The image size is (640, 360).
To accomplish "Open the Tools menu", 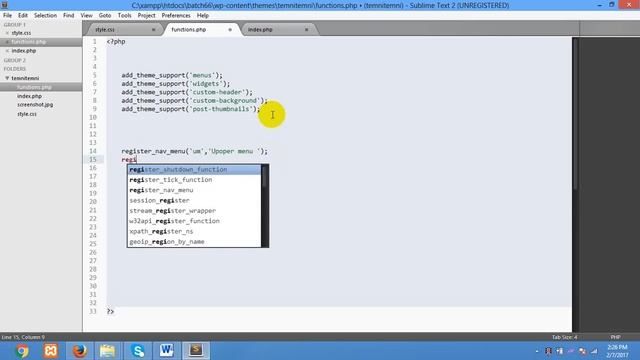I will [x=124, y=16].
